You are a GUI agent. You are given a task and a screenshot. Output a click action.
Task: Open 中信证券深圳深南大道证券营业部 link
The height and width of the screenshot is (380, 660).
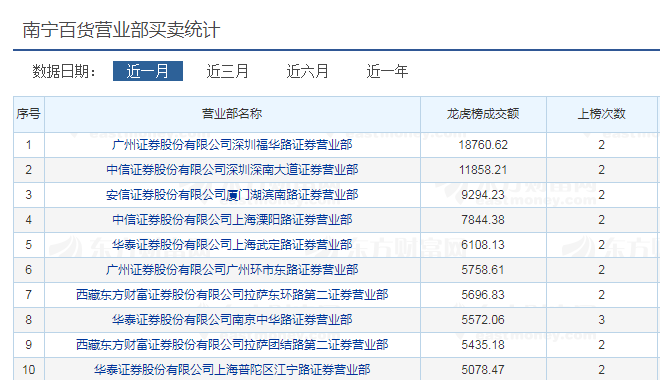(x=232, y=170)
